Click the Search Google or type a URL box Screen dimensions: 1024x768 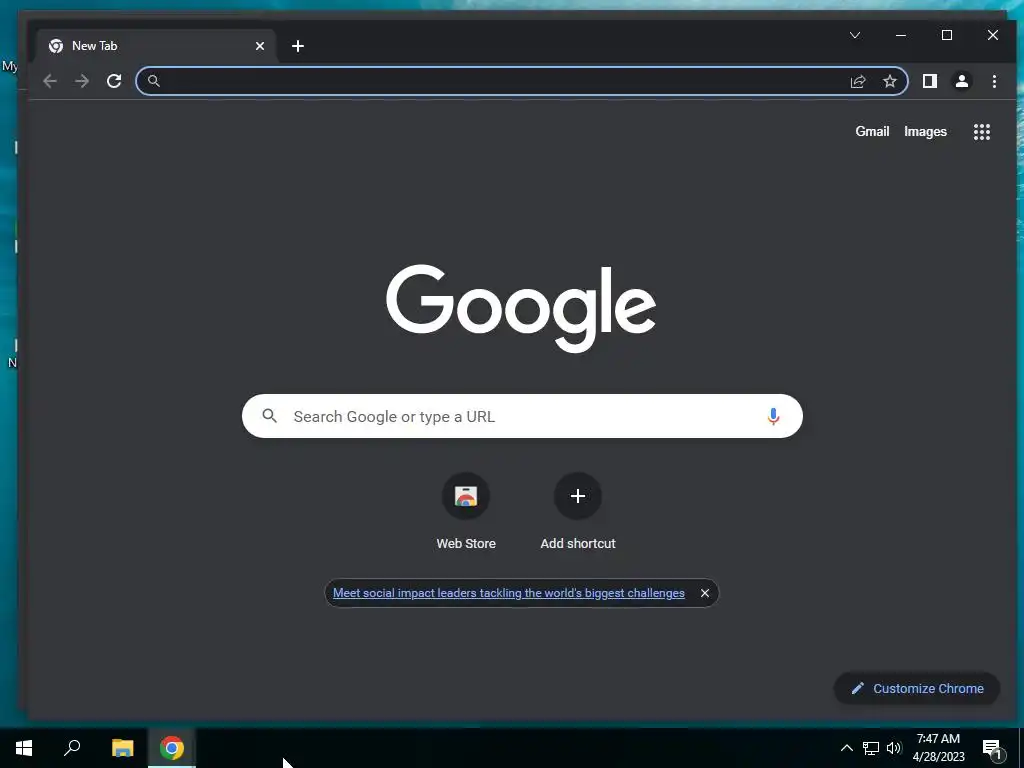(x=522, y=416)
